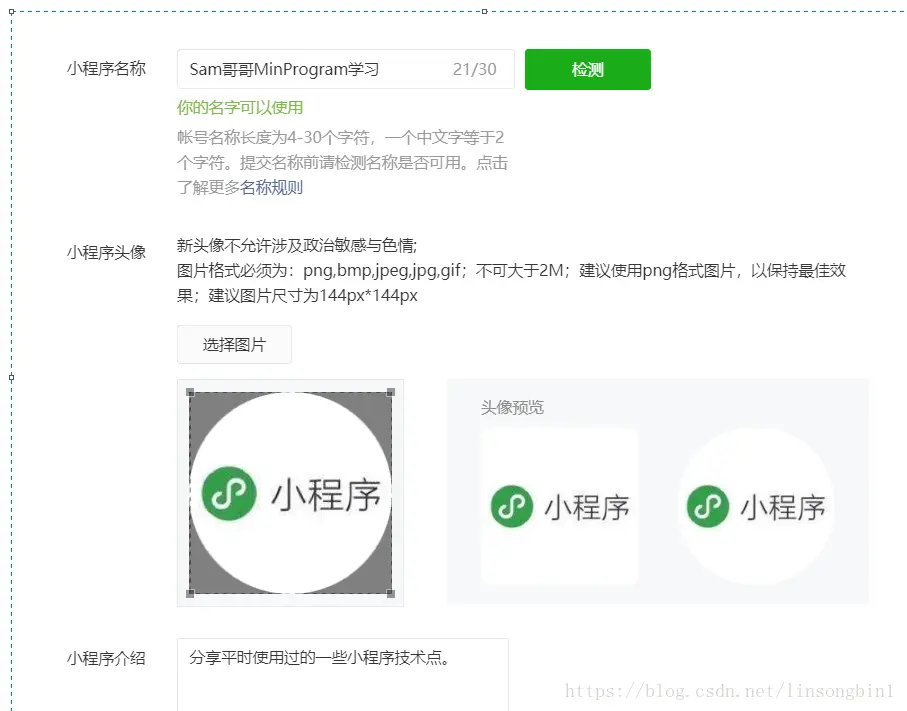Open the 名称规则 naming rules link
Image resolution: width=907 pixels, height=711 pixels.
click(271, 187)
